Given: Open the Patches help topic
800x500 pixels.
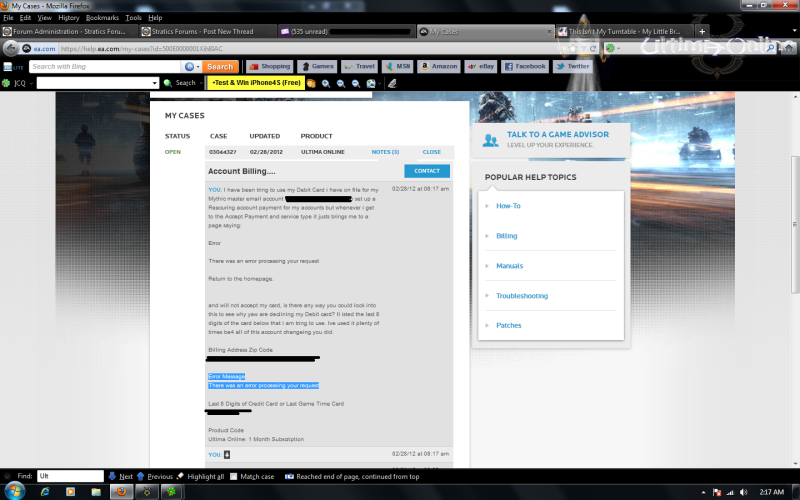Looking at the screenshot, I should (509, 326).
